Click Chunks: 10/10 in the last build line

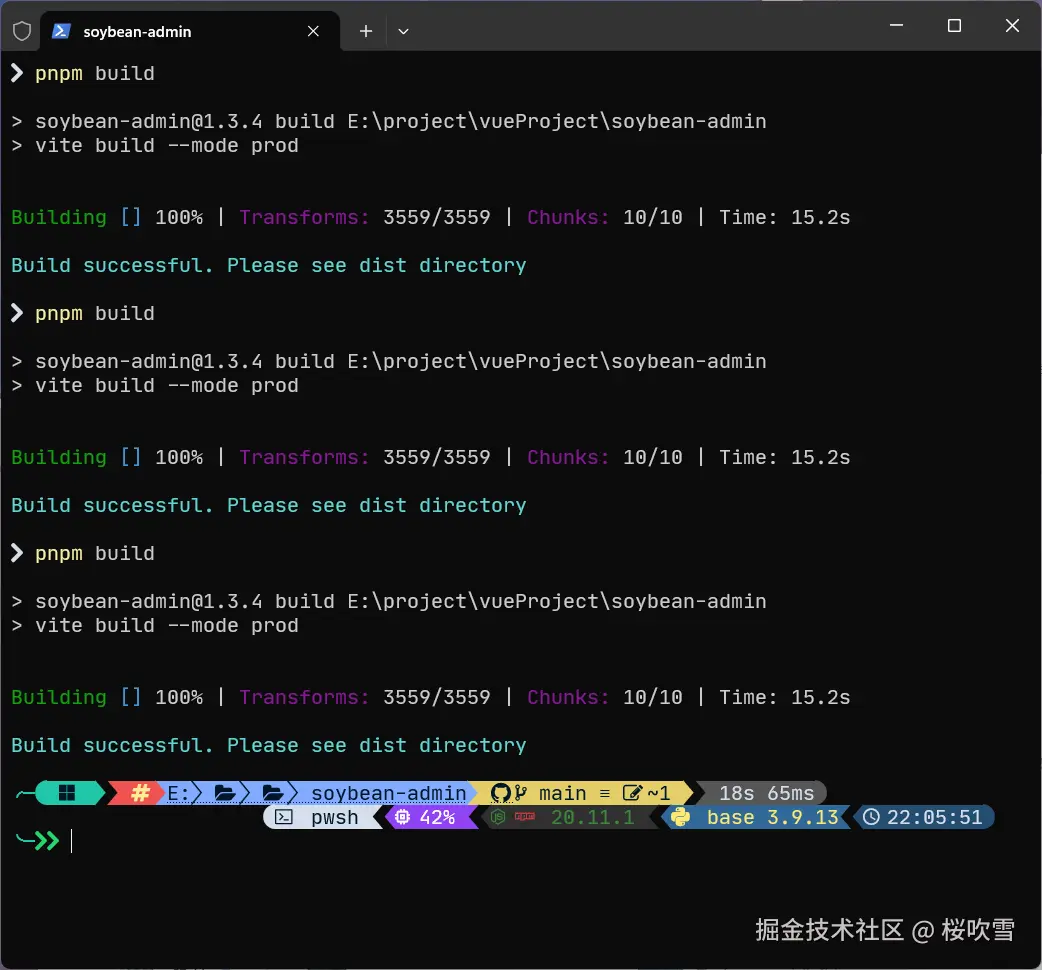(x=605, y=697)
